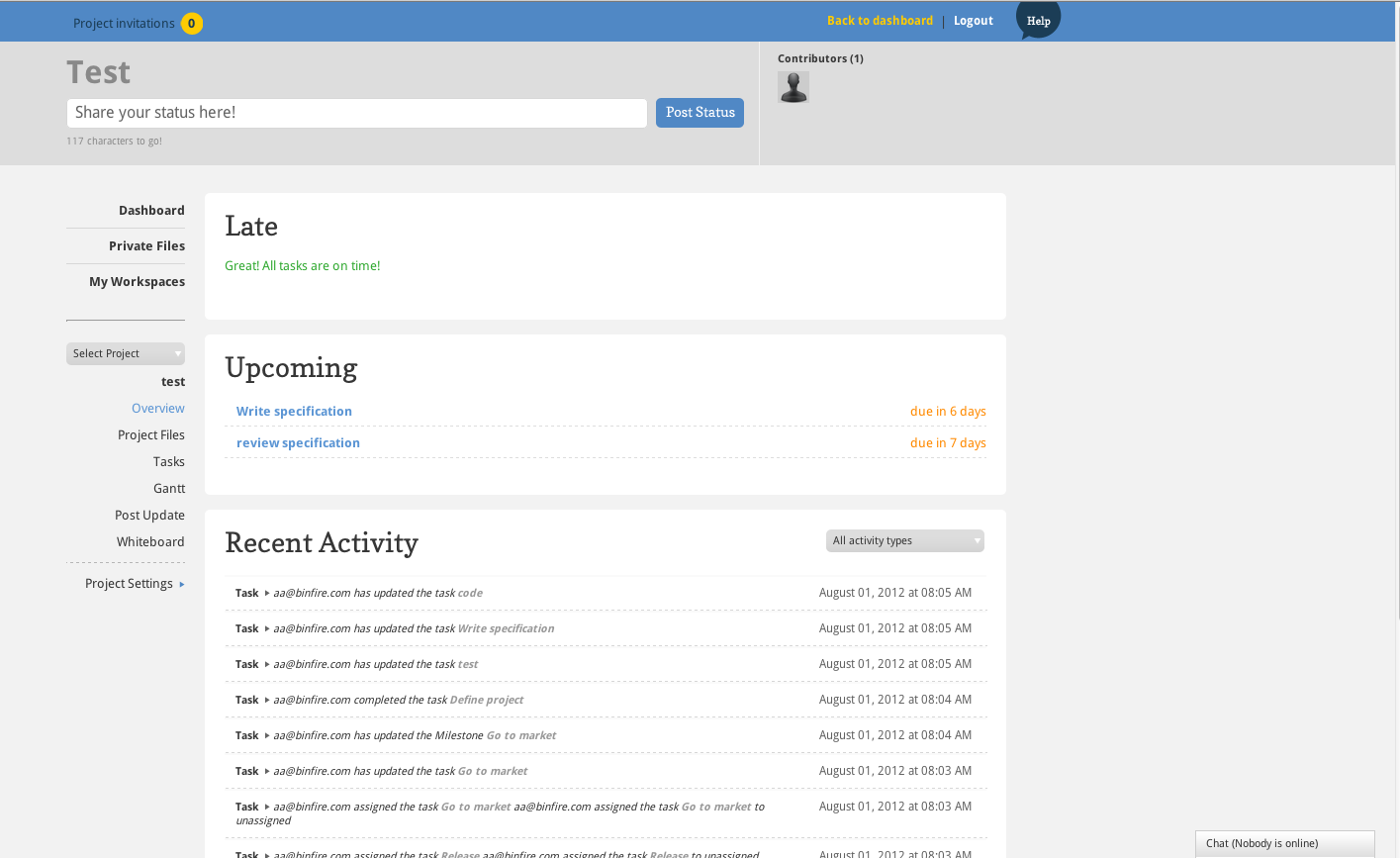Open the Post Update page
The image size is (1400, 858).
pyautogui.click(x=149, y=515)
